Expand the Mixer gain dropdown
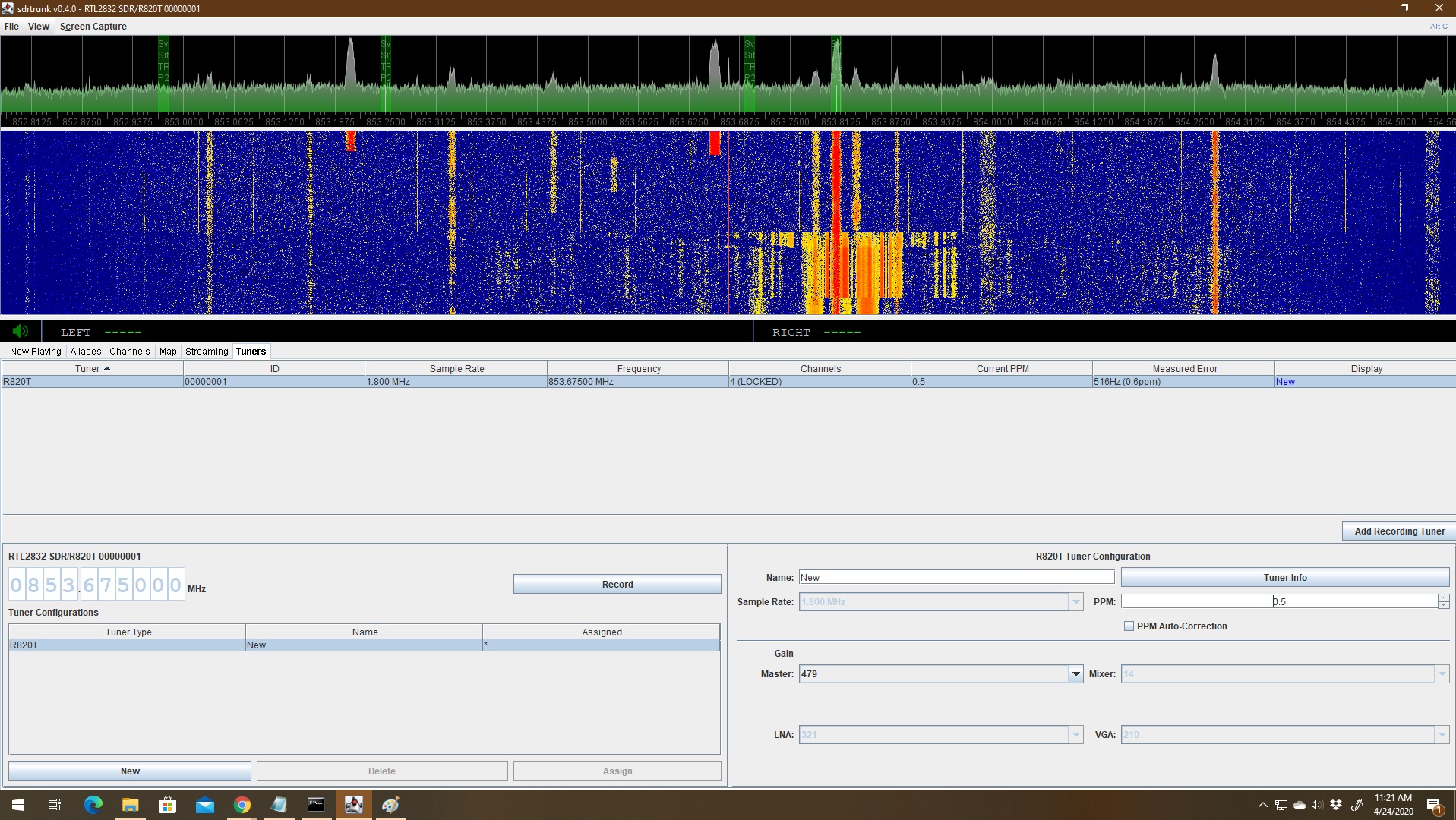This screenshot has width=1456, height=820. tap(1442, 673)
